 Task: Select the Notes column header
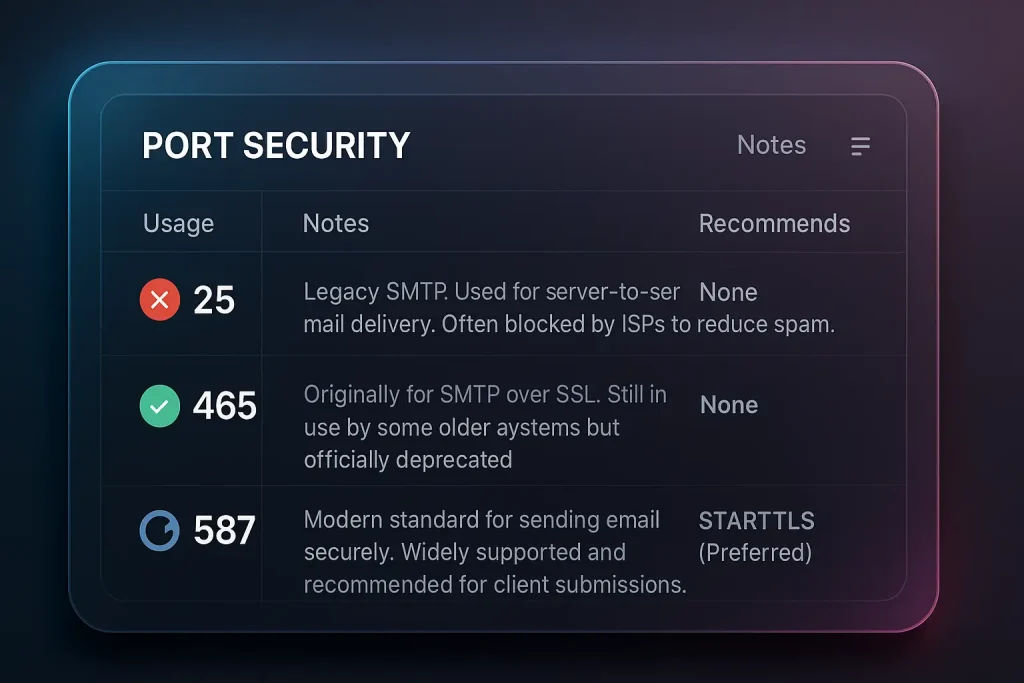[336, 223]
